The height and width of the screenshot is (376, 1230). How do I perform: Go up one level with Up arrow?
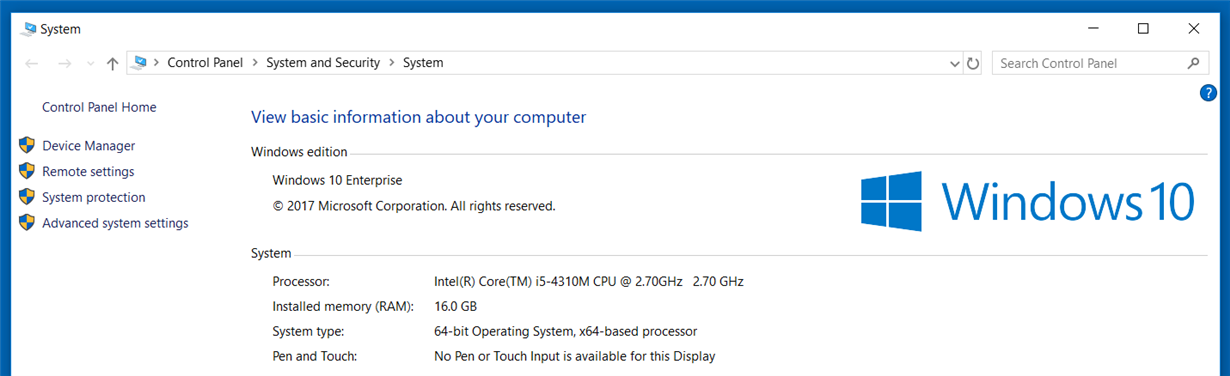tap(112, 63)
